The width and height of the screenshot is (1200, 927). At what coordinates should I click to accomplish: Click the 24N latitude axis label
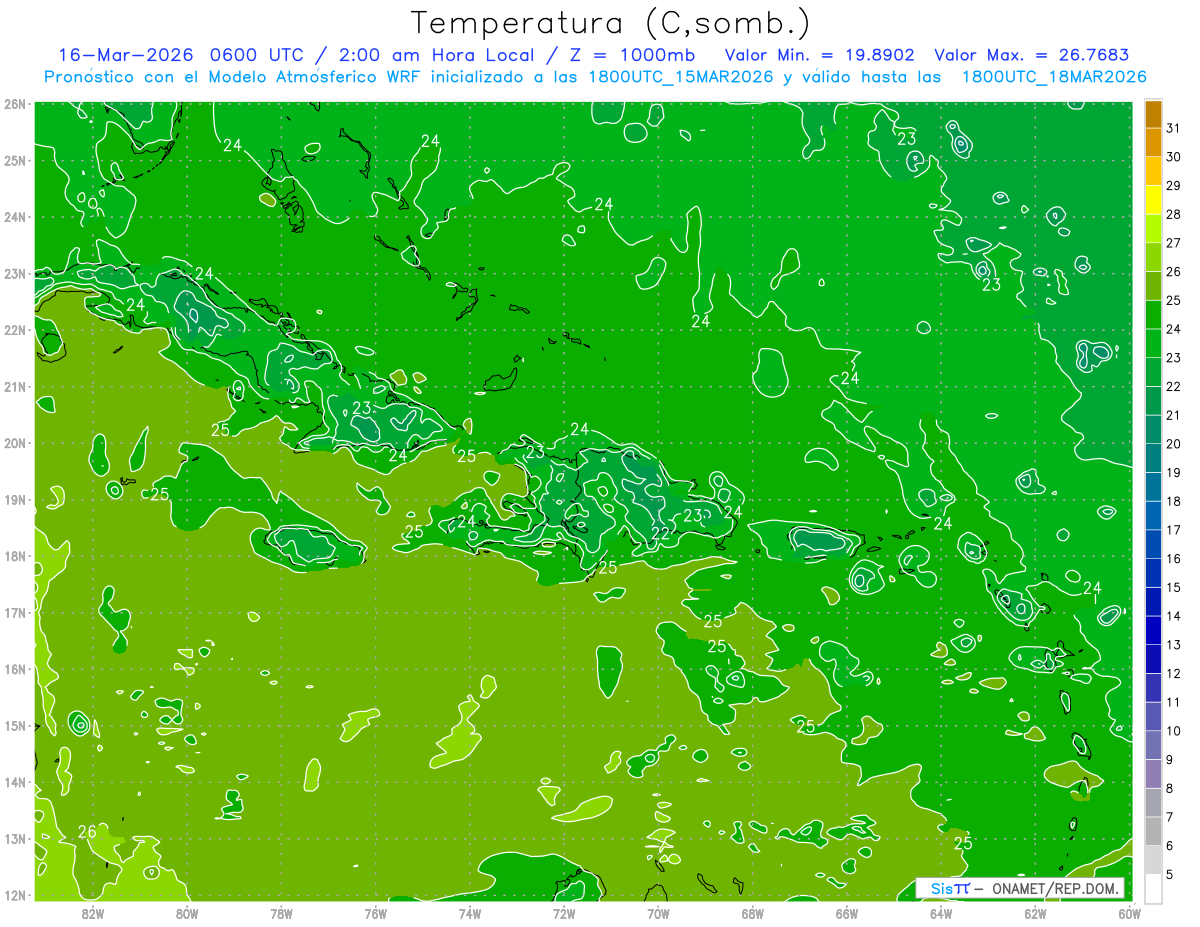(16, 217)
